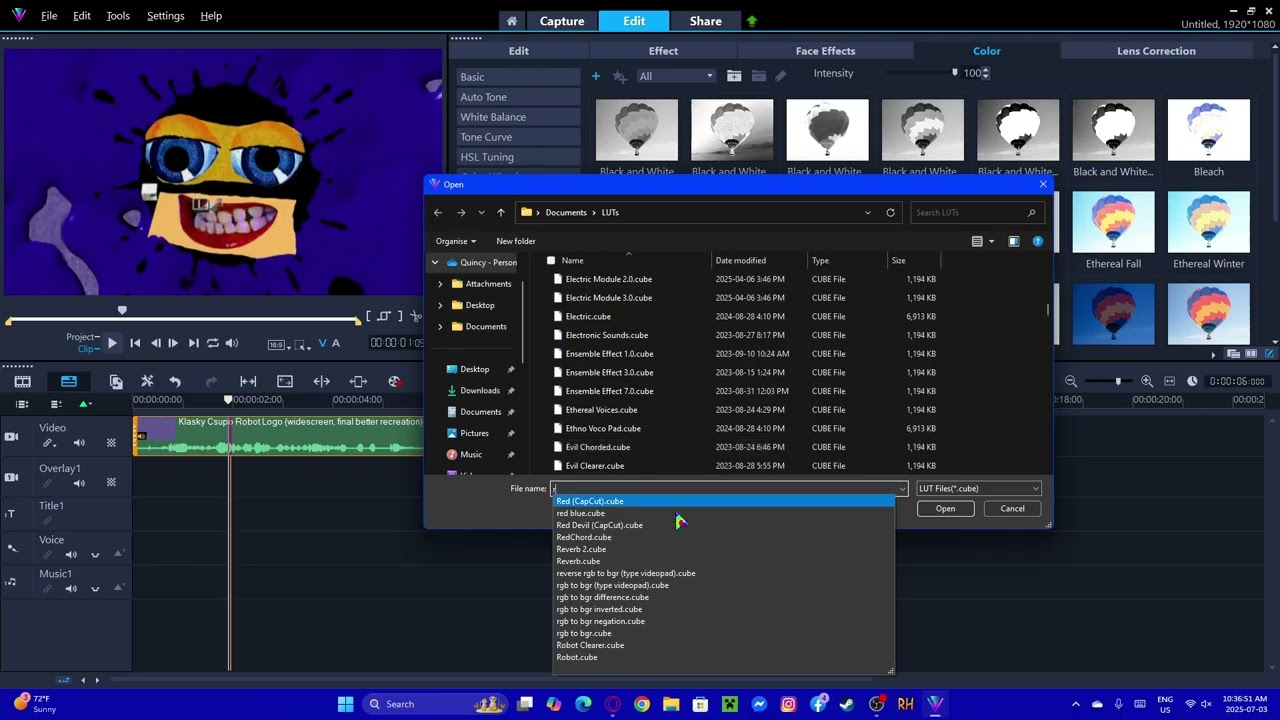The image size is (1280, 720).
Task: Collapse the Quincy - Personal tree node
Action: (435, 263)
